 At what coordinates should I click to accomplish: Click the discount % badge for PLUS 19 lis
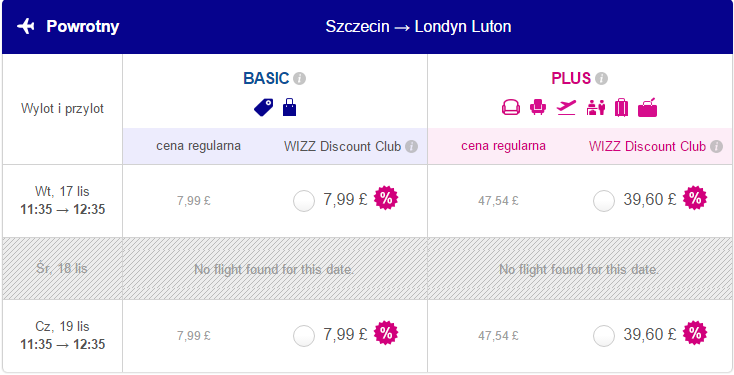[x=695, y=333]
